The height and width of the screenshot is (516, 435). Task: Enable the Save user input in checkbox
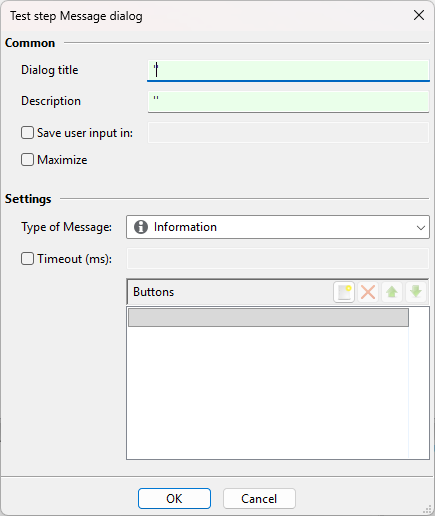[27, 133]
